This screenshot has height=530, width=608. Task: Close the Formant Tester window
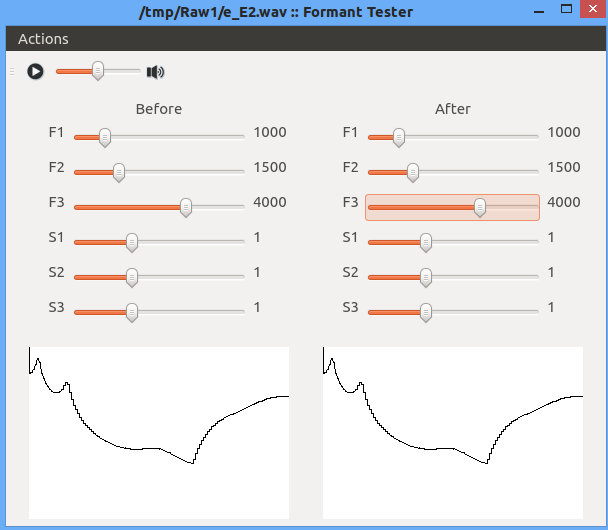[593, 9]
